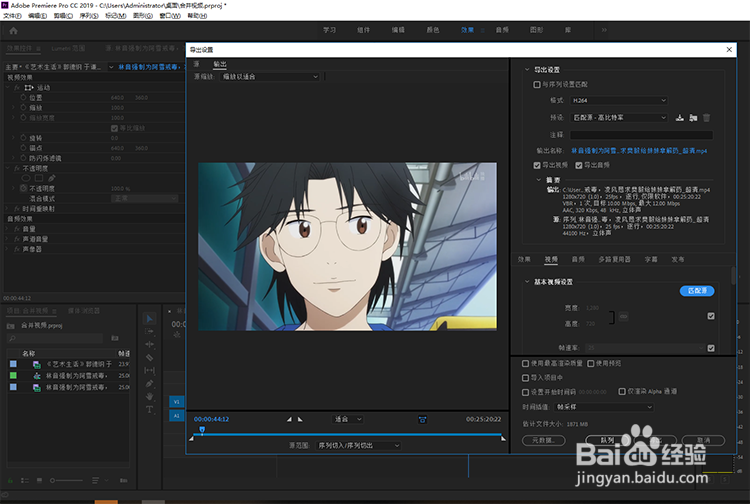Viewport: 750px width, 504px height.
Task: Select the Type tool
Action: click(x=150, y=409)
